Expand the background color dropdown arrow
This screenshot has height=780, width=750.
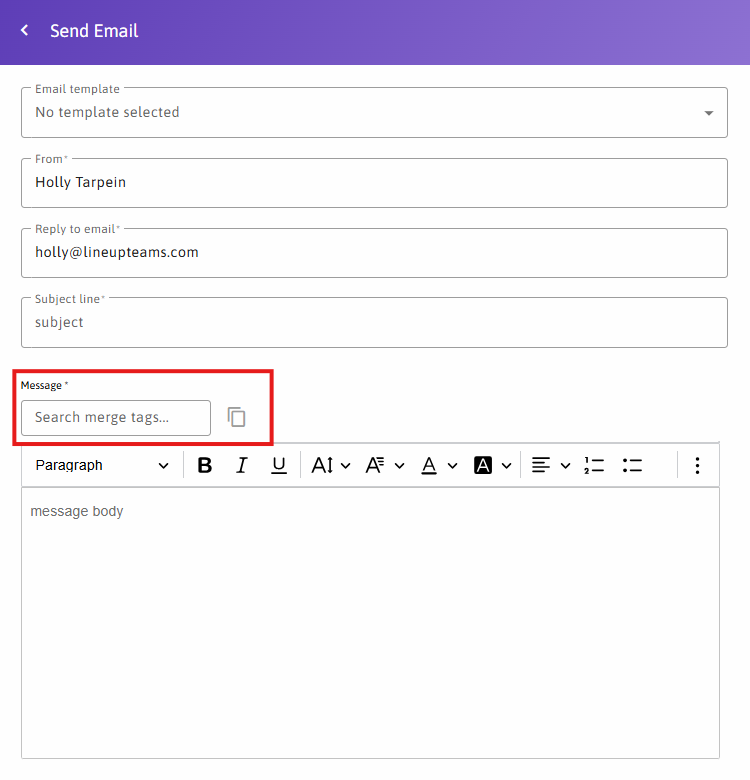click(506, 466)
